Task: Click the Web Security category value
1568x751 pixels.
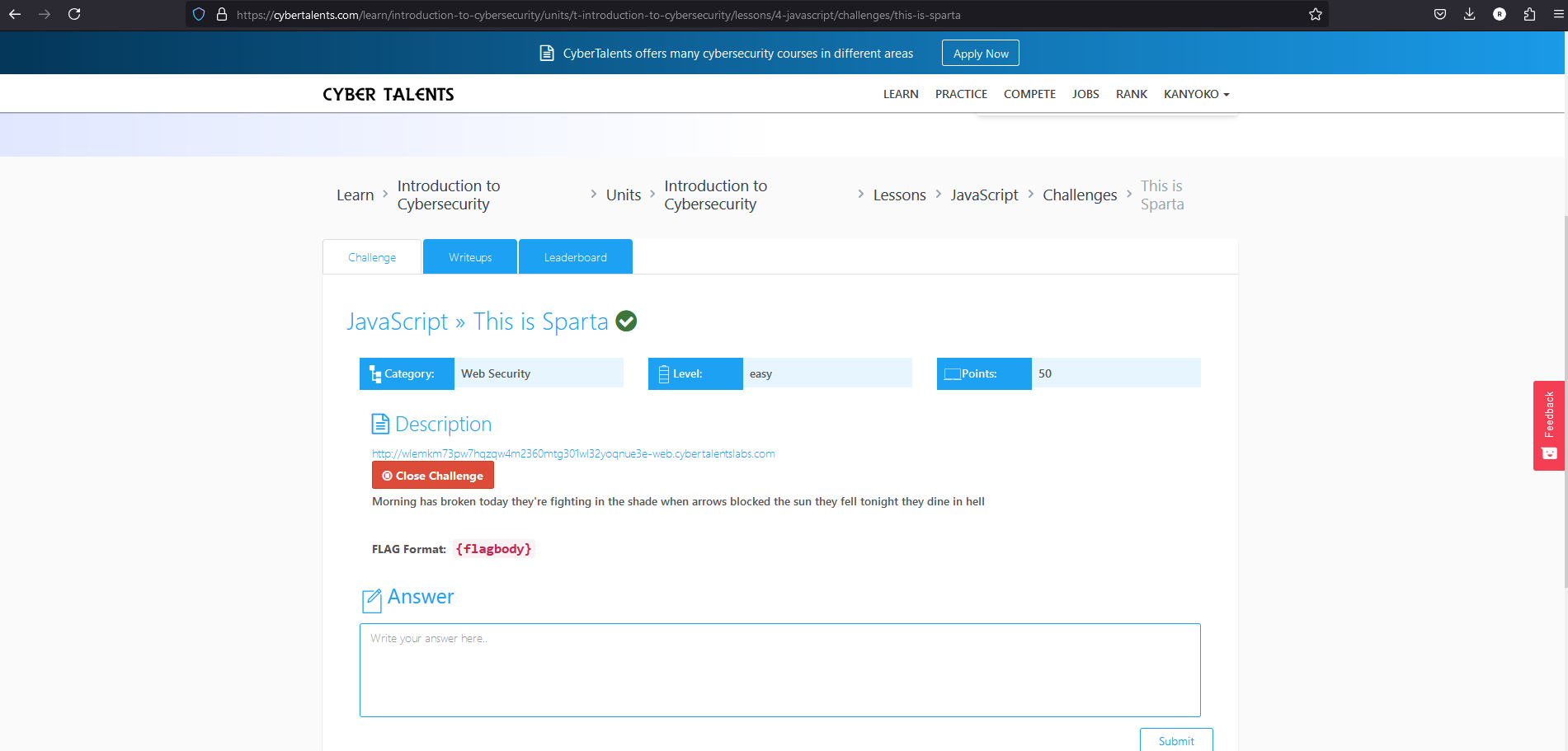Action: 496,373
